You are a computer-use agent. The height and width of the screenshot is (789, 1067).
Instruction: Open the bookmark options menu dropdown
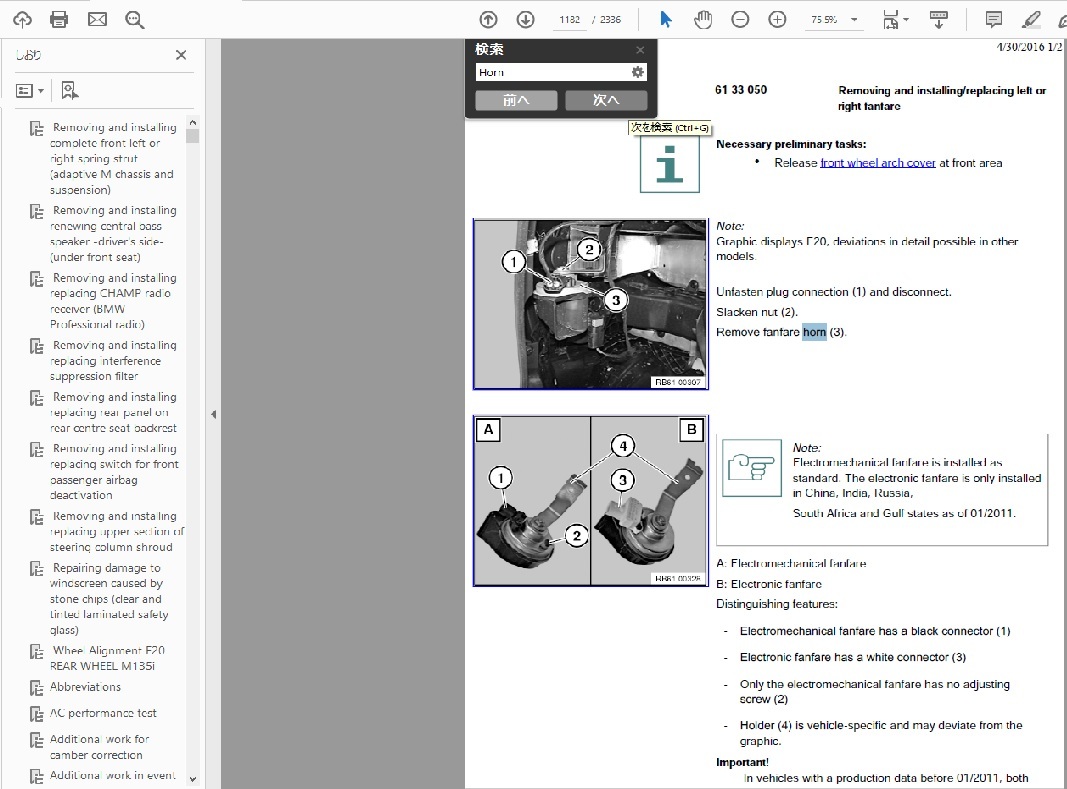pos(30,91)
